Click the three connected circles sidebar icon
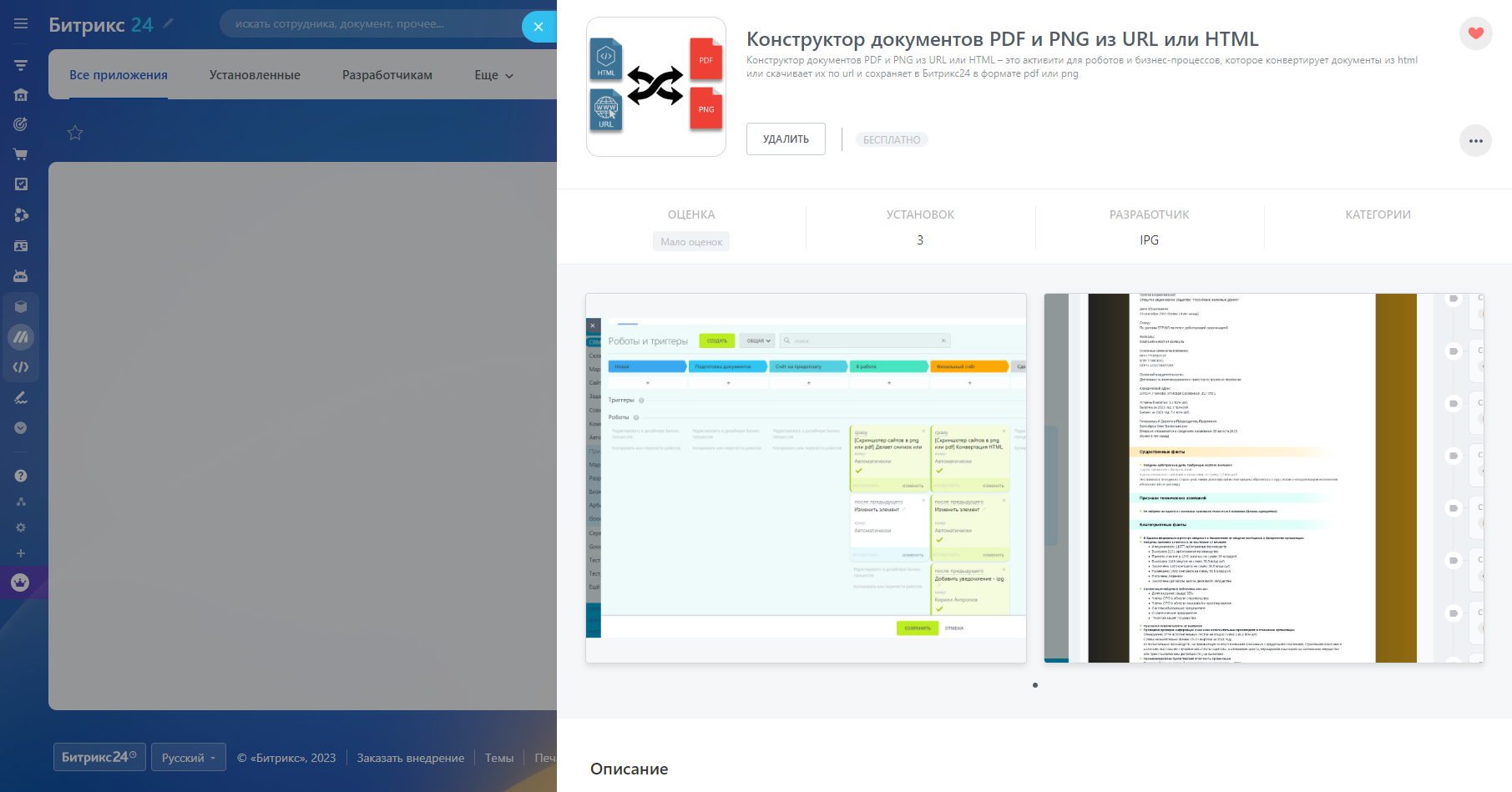The height and width of the screenshot is (792, 1512). (x=21, y=215)
